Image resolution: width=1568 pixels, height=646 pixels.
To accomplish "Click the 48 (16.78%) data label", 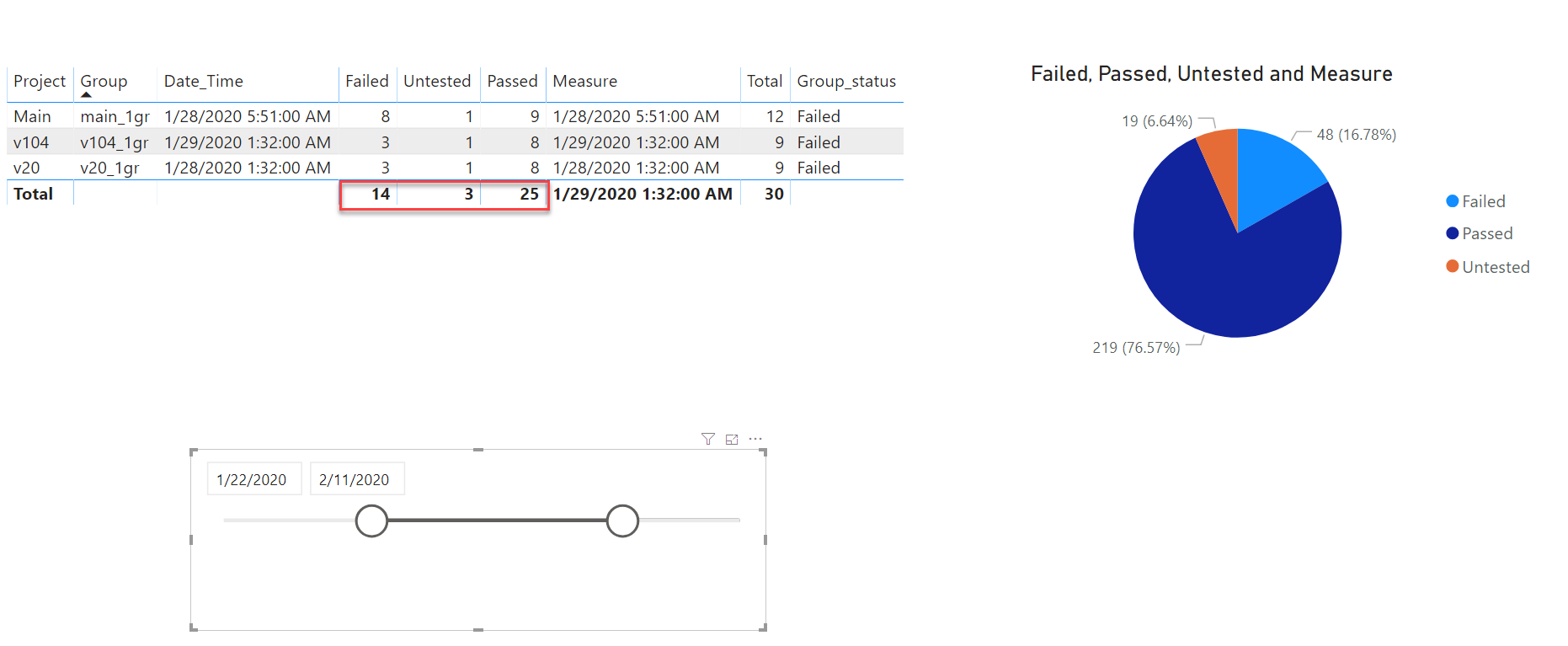I will coord(1357,135).
